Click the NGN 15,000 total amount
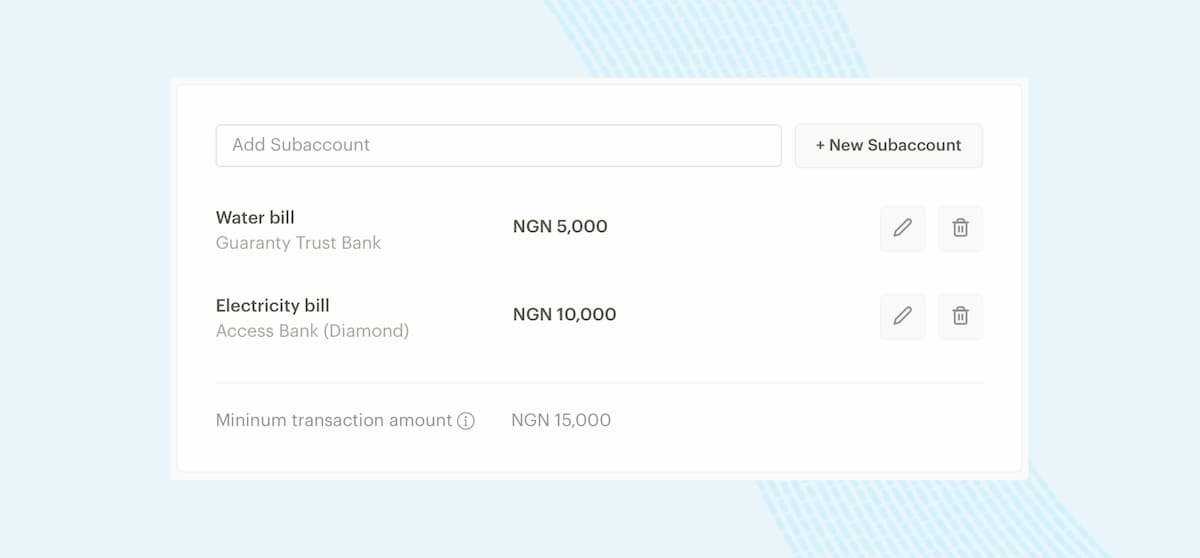This screenshot has height=558, width=1200. pyautogui.click(x=561, y=420)
